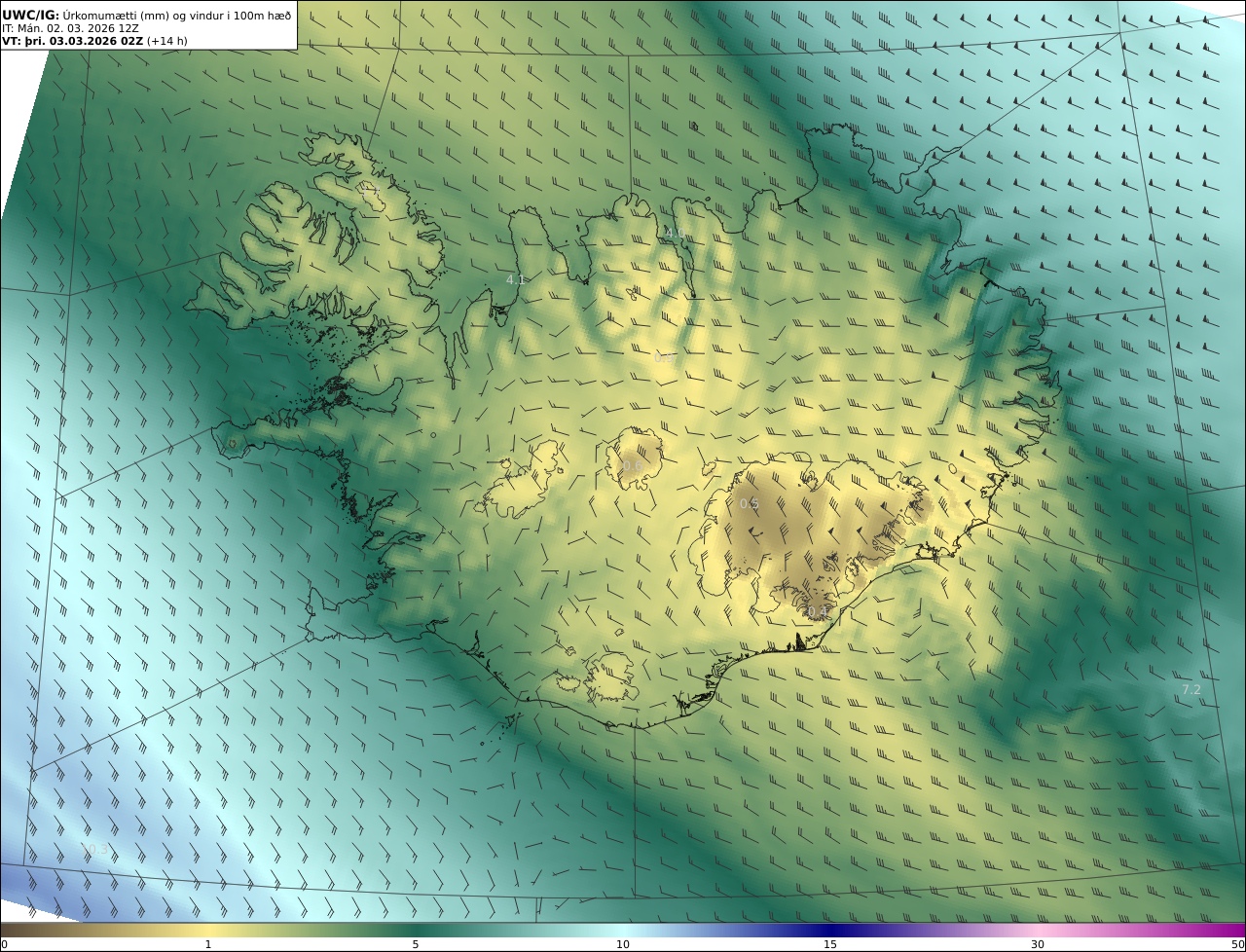Click the 4.1 value label on the map

pyautogui.click(x=516, y=279)
